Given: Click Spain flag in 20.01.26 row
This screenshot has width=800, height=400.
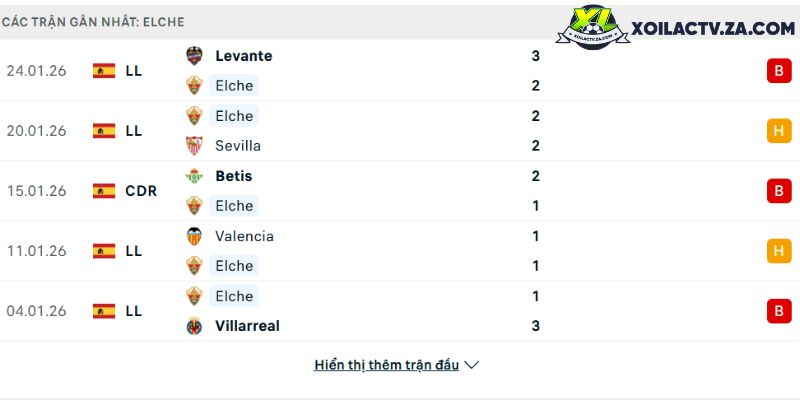Looking at the screenshot, I should pos(104,131).
